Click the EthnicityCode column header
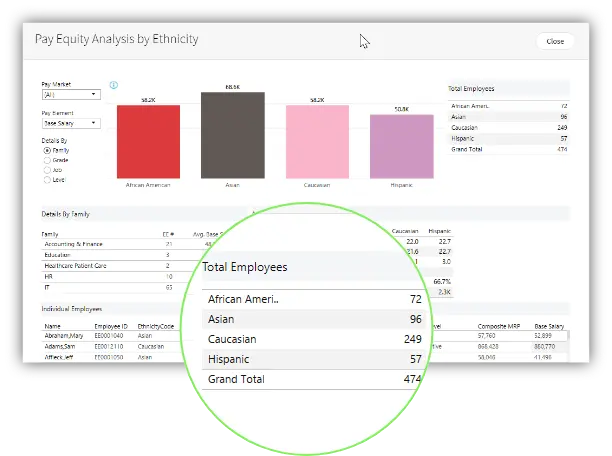 [x=155, y=324]
